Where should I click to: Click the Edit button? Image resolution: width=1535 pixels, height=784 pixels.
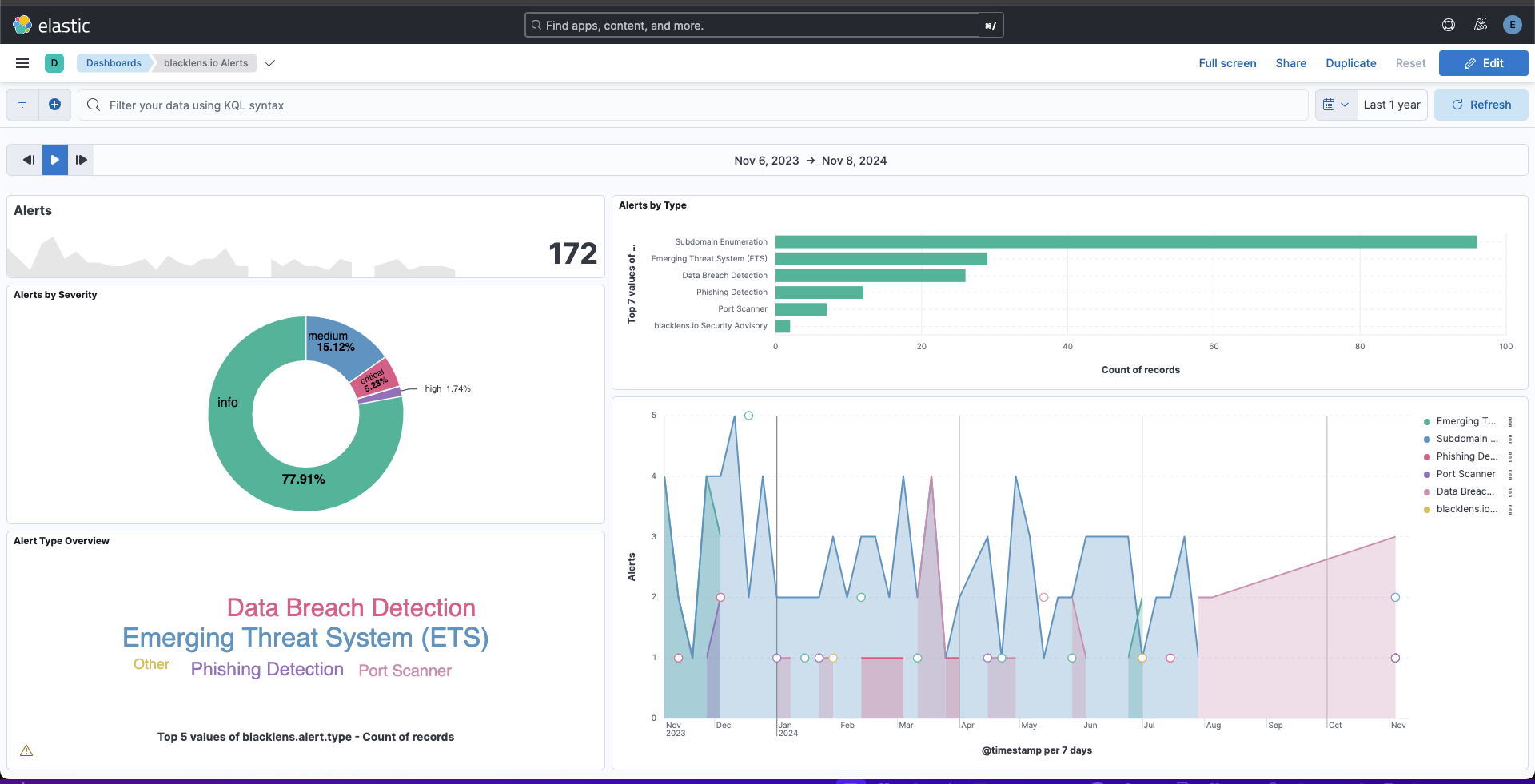point(1483,63)
